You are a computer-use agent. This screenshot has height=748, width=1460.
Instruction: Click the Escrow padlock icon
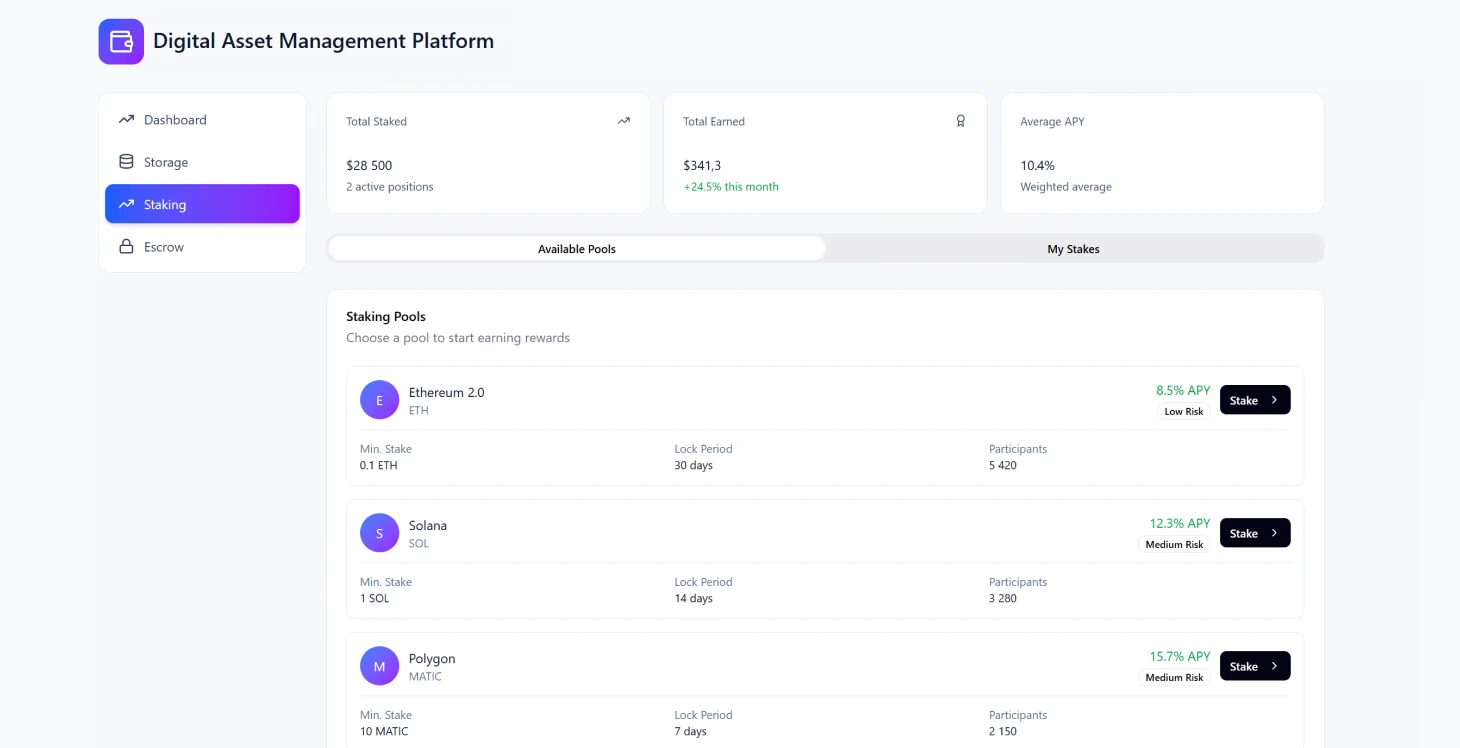tap(125, 246)
